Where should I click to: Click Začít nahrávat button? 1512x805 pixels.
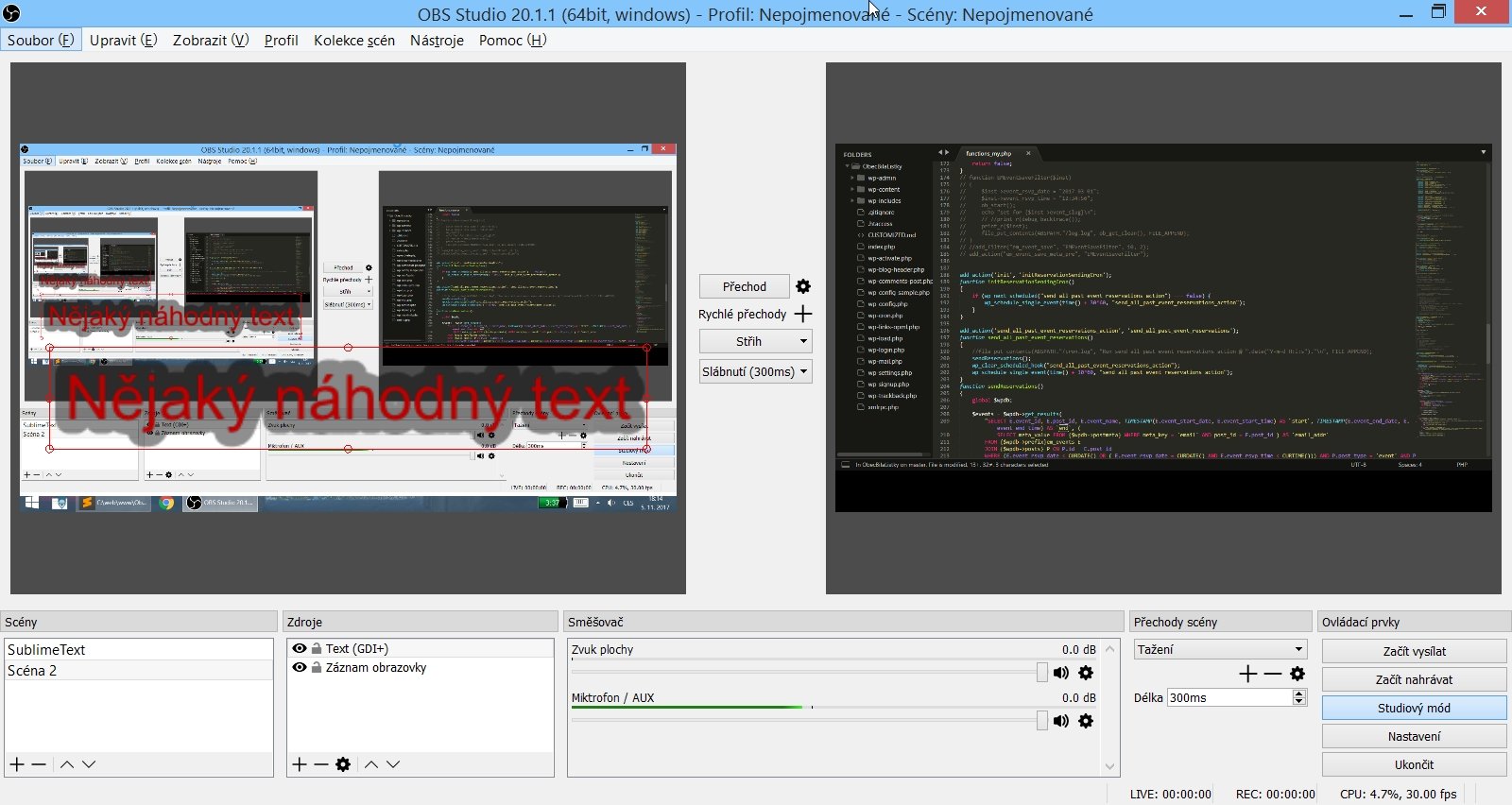[x=1414, y=679]
